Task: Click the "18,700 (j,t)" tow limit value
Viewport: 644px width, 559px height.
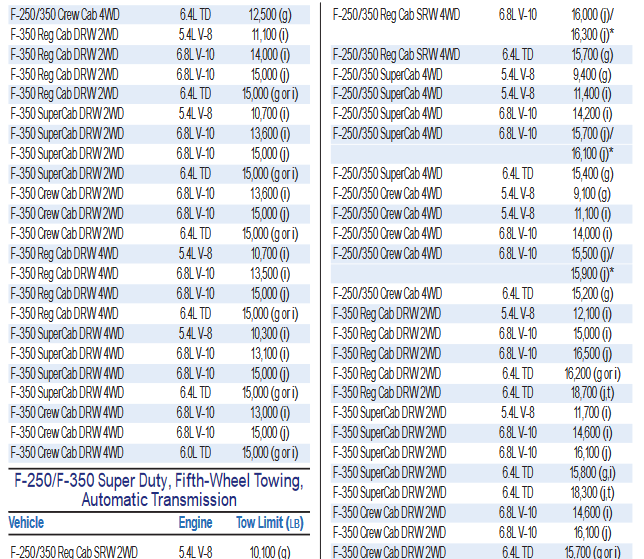Action: click(592, 393)
